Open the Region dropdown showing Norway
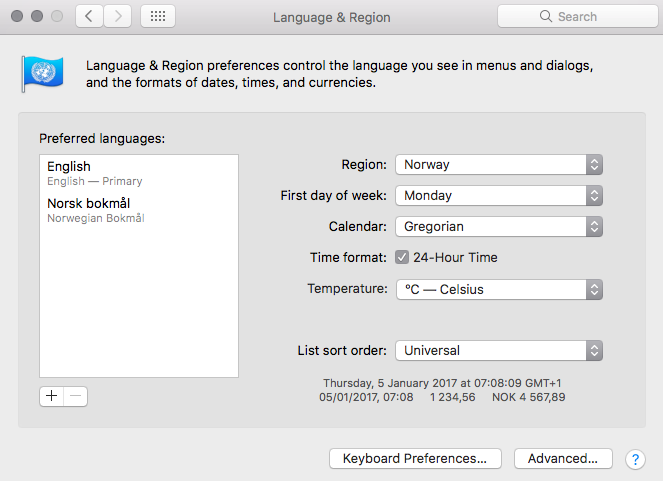The height and width of the screenshot is (481, 663). tap(498, 165)
